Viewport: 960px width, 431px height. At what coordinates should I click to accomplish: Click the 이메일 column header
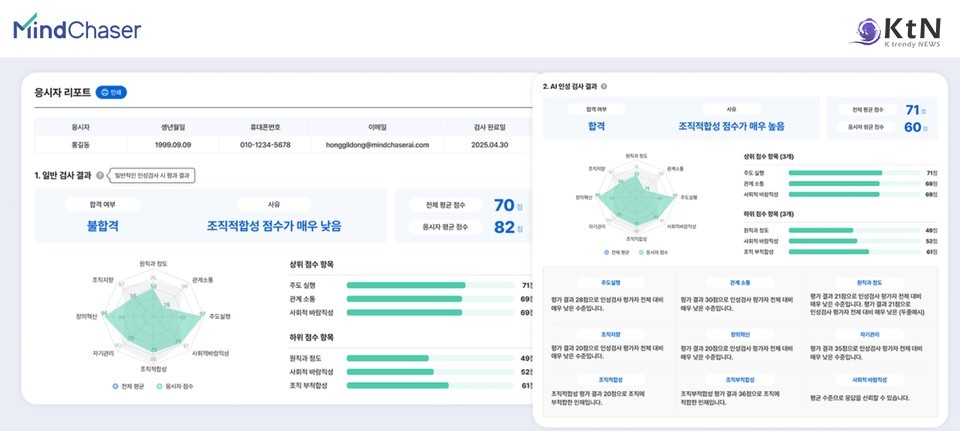pyautogui.click(x=377, y=127)
